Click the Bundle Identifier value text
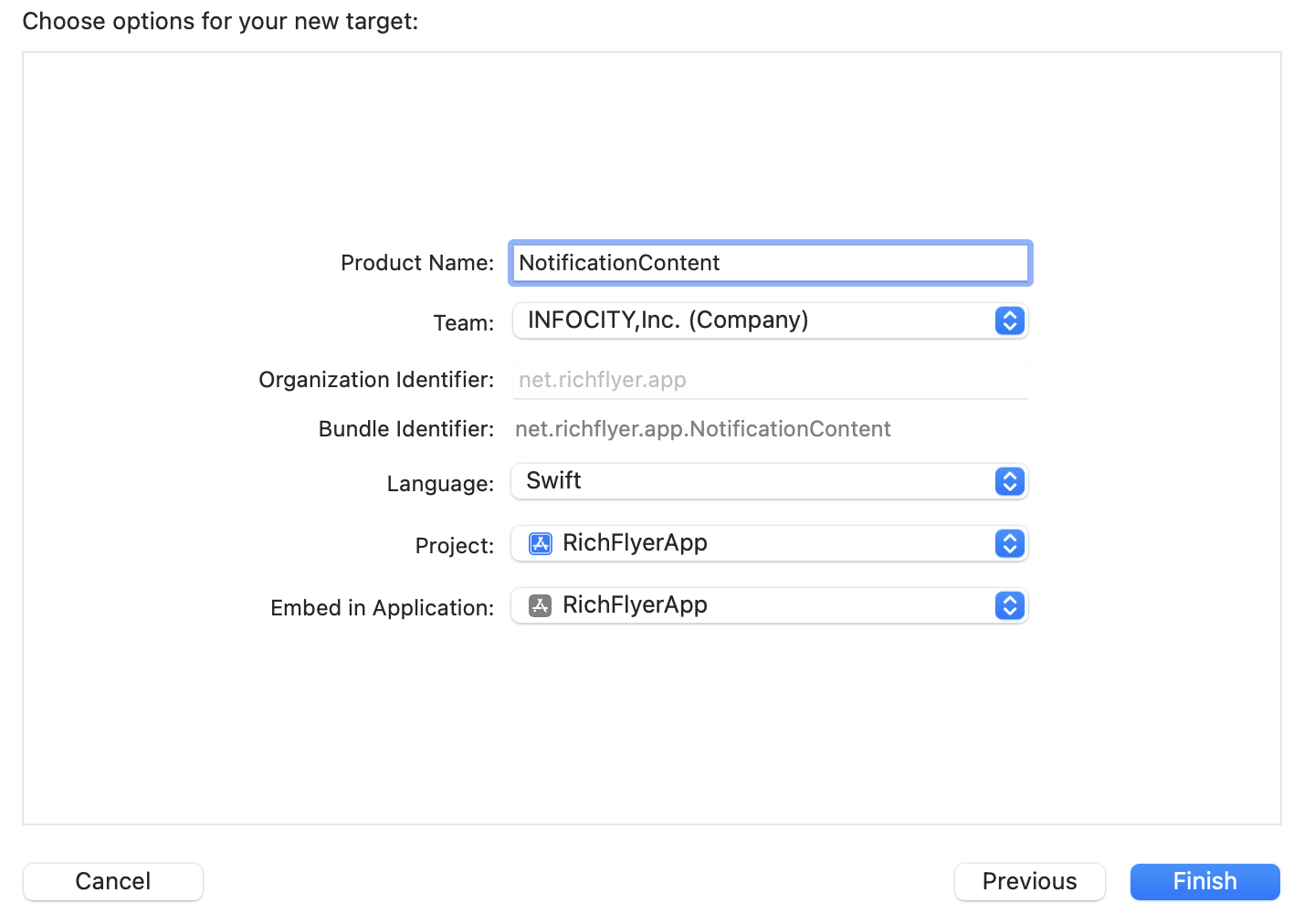 pos(703,429)
